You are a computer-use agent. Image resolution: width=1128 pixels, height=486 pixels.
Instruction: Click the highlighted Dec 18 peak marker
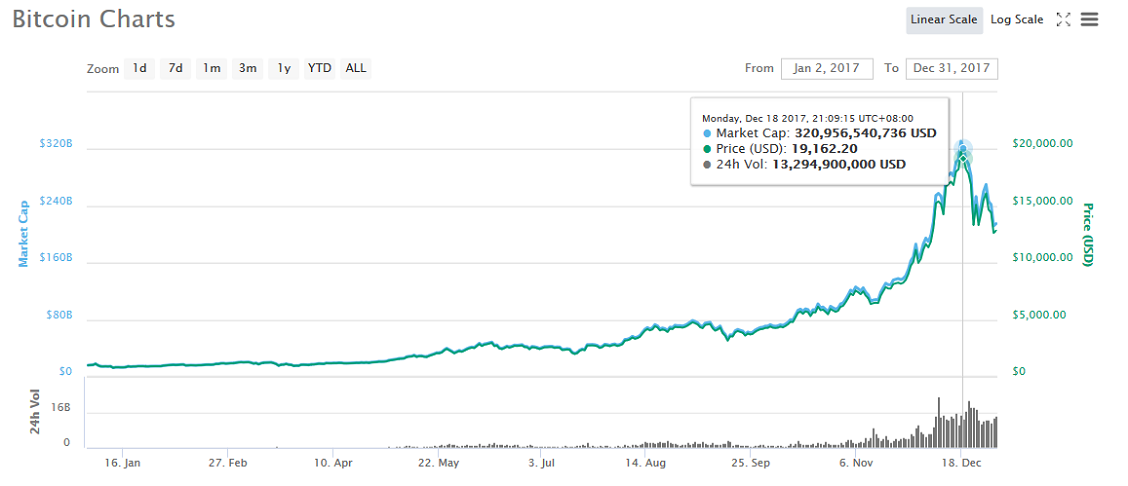[963, 149]
